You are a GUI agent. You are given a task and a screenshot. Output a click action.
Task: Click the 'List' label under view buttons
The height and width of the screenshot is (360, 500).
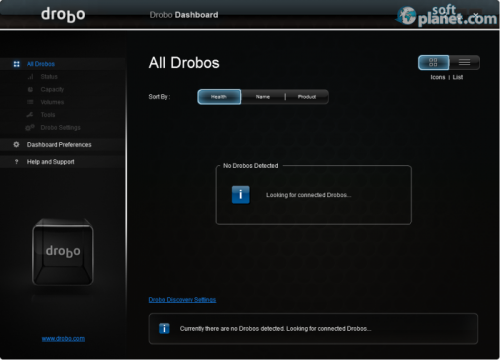(x=458, y=77)
